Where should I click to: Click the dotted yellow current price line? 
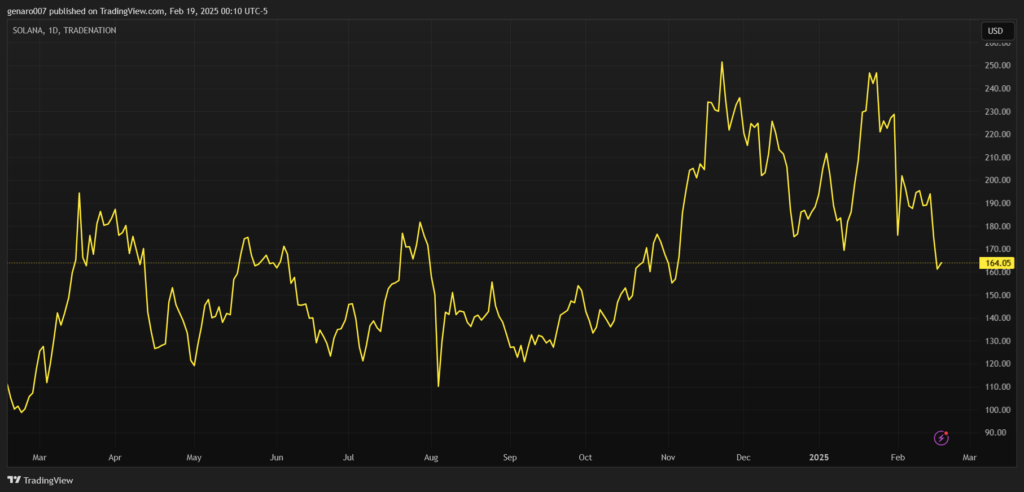click(x=500, y=263)
